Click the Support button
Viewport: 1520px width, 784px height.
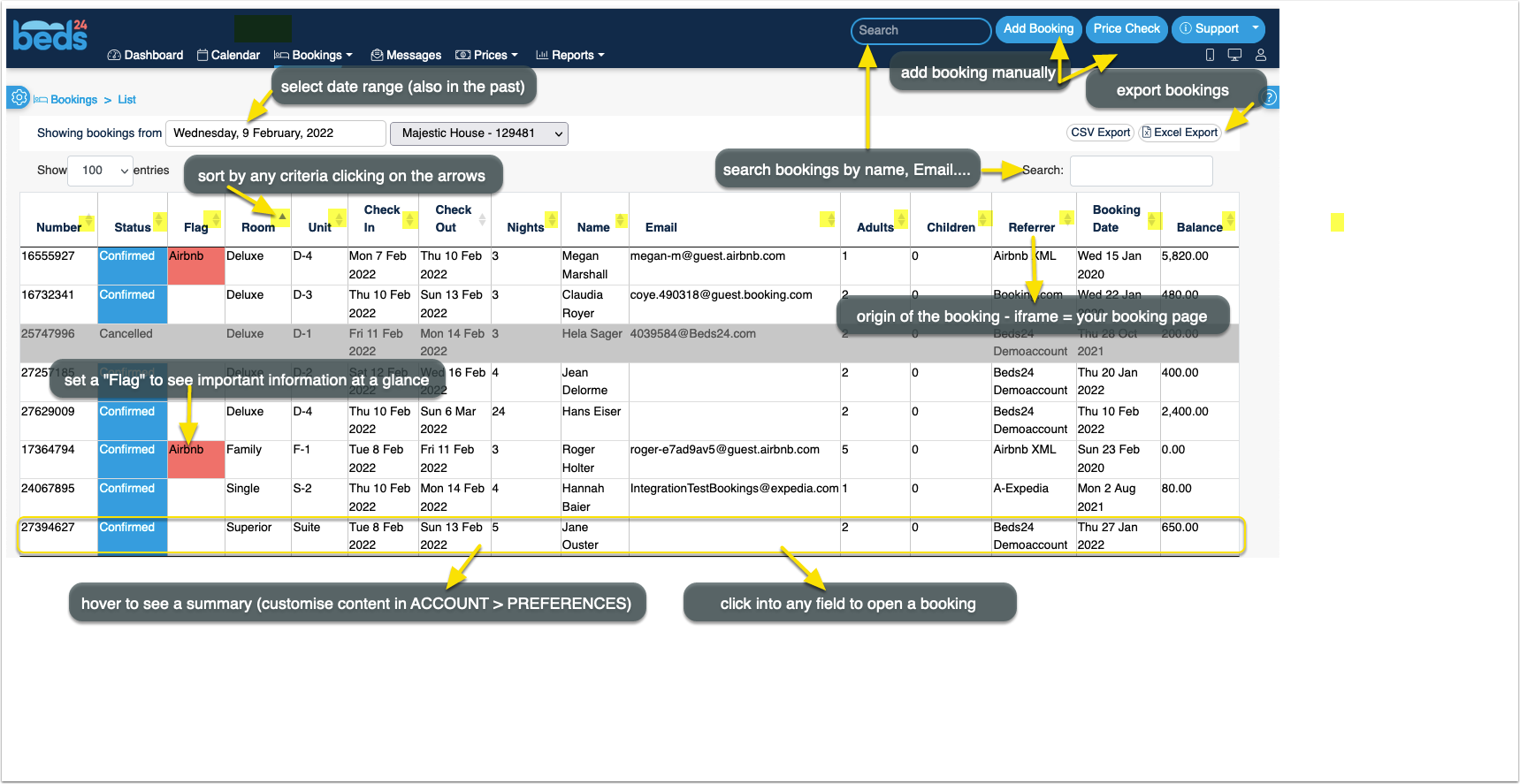(x=1210, y=29)
